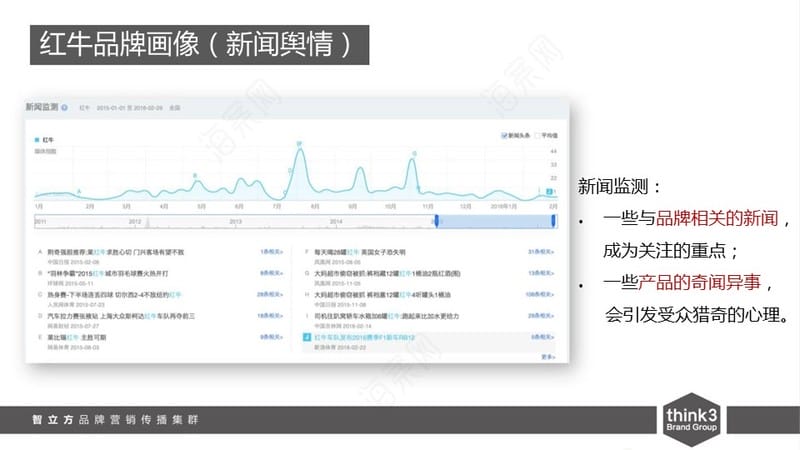
Task: Open highlighted news item J 红牛车队发布
Action: (x=365, y=338)
